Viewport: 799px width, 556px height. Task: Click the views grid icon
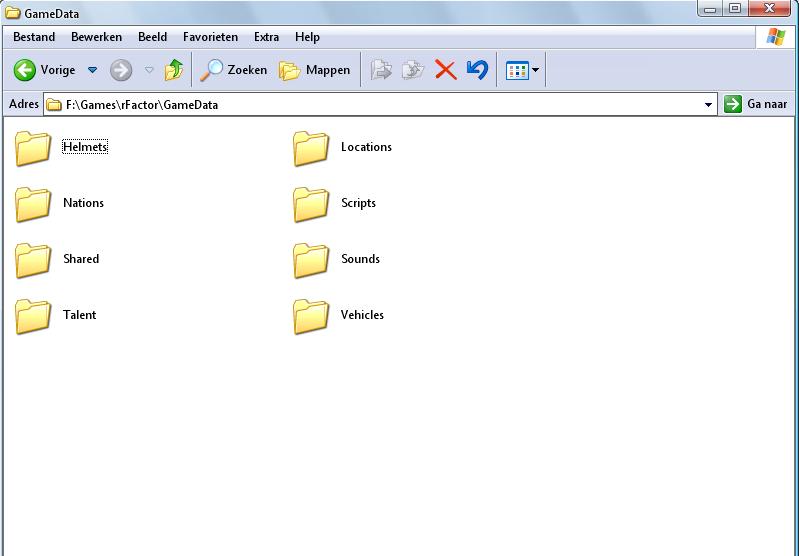[x=517, y=70]
